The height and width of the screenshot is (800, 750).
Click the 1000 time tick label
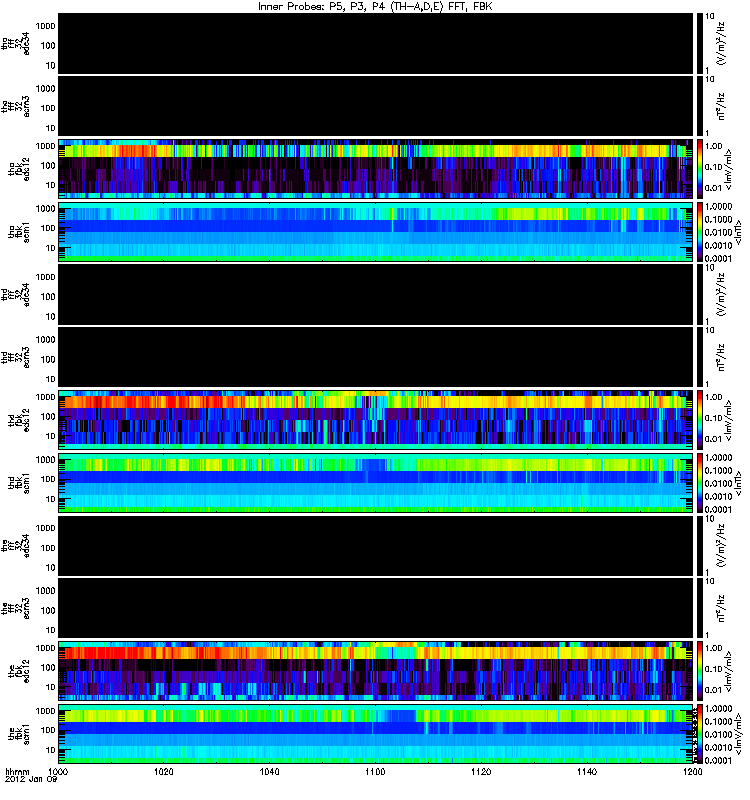click(59, 774)
